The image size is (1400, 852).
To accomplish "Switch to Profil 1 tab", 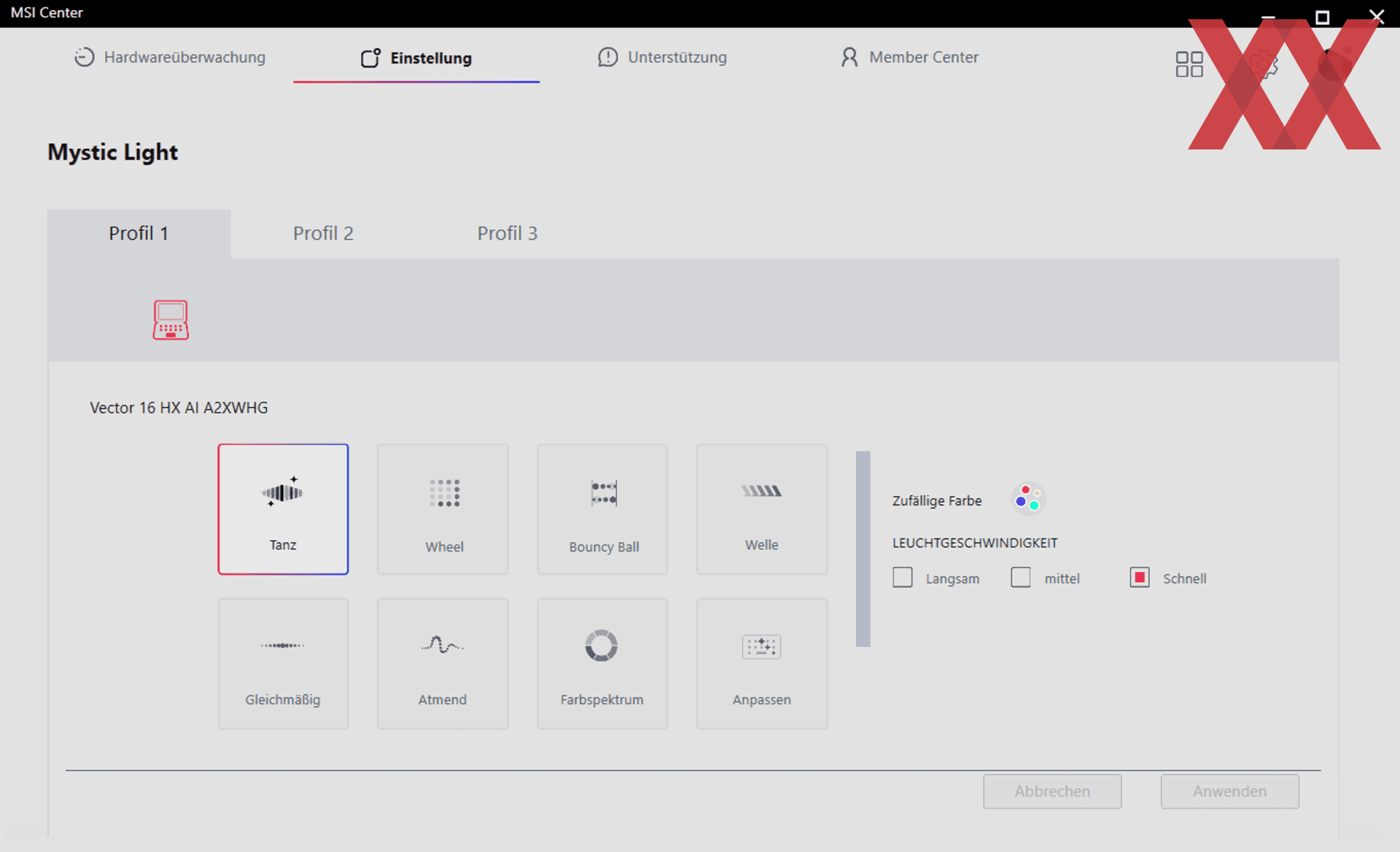I will [x=139, y=233].
